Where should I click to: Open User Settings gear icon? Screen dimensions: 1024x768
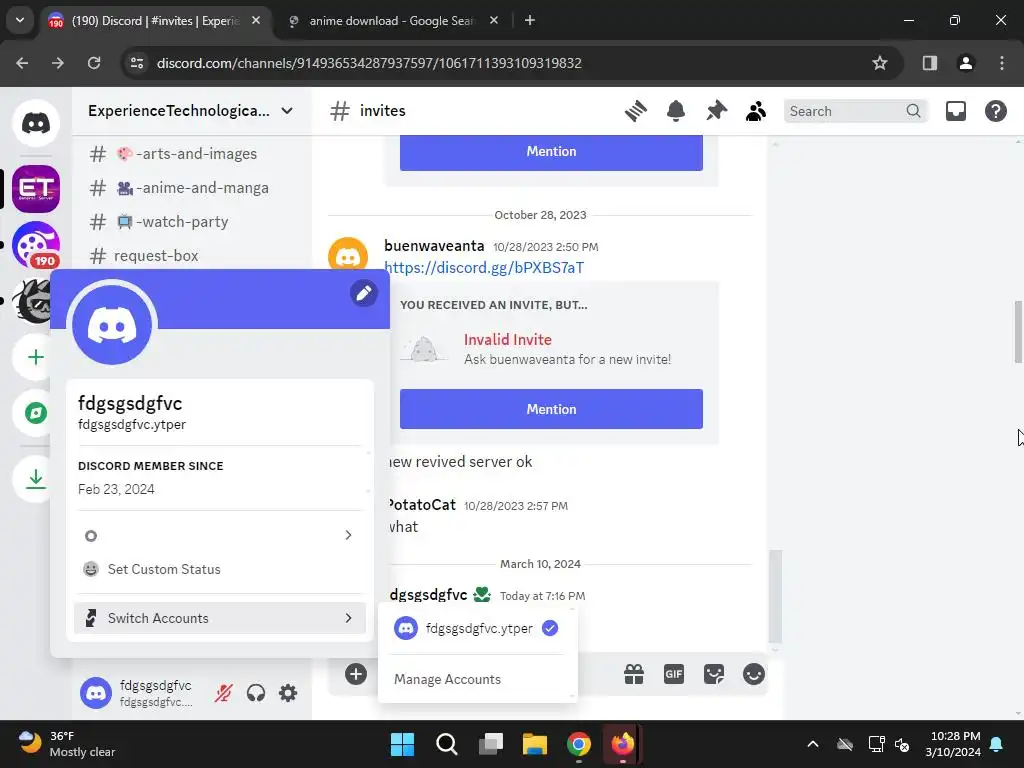[x=288, y=693]
